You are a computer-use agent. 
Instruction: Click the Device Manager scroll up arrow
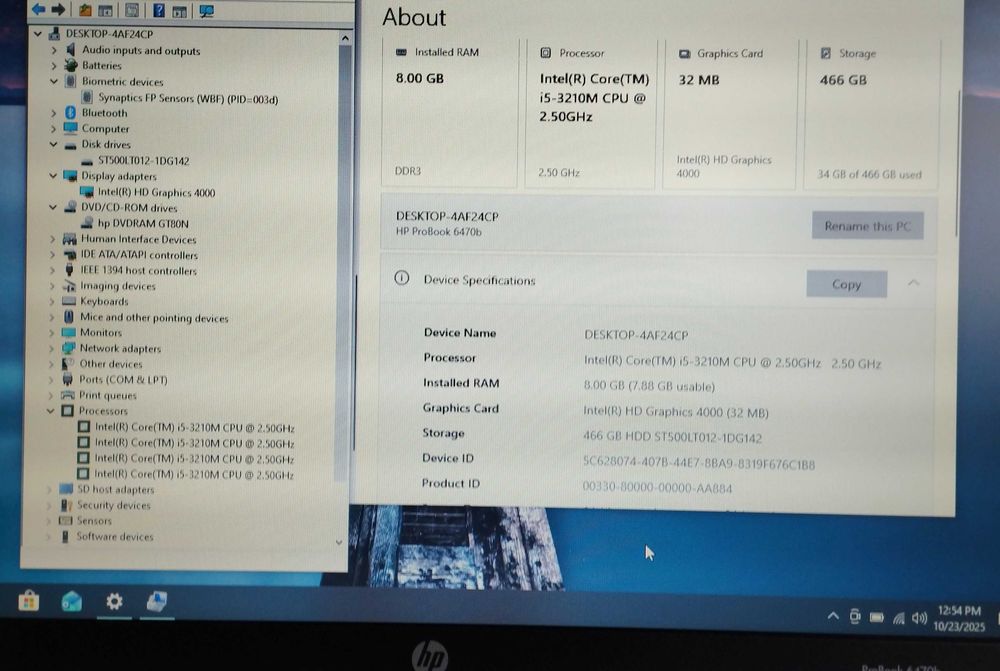[345, 38]
